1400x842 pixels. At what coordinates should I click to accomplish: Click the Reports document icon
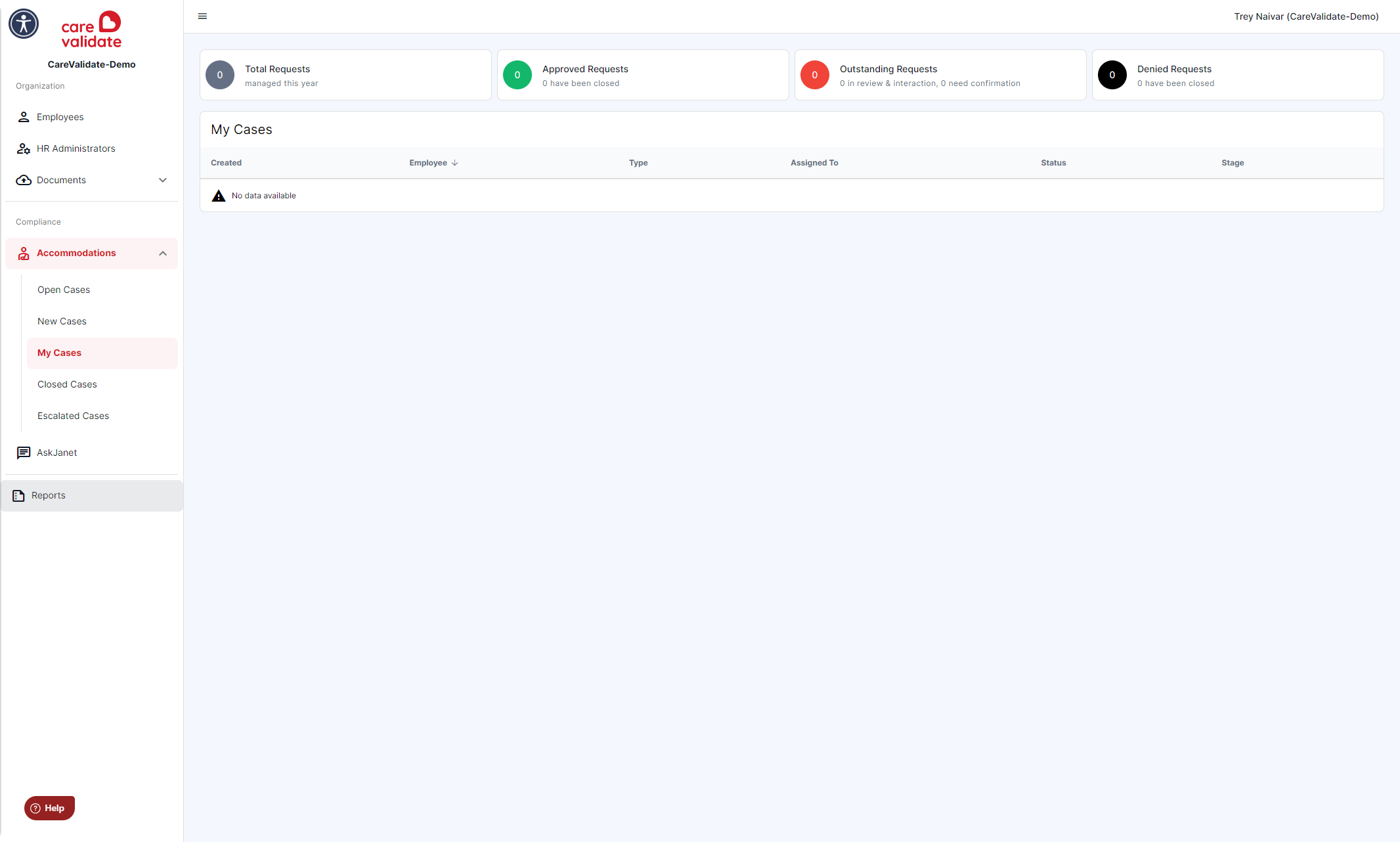click(x=18, y=495)
